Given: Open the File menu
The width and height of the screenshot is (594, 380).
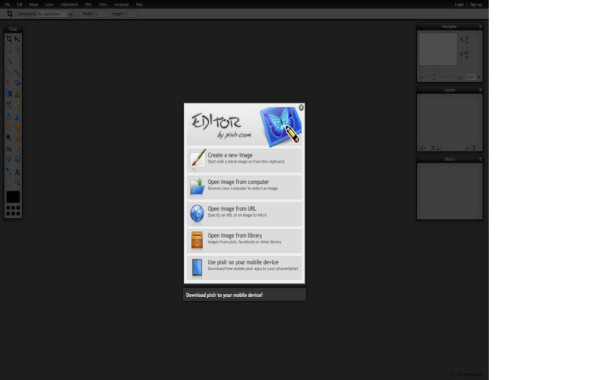Looking at the screenshot, I should 7,5.
